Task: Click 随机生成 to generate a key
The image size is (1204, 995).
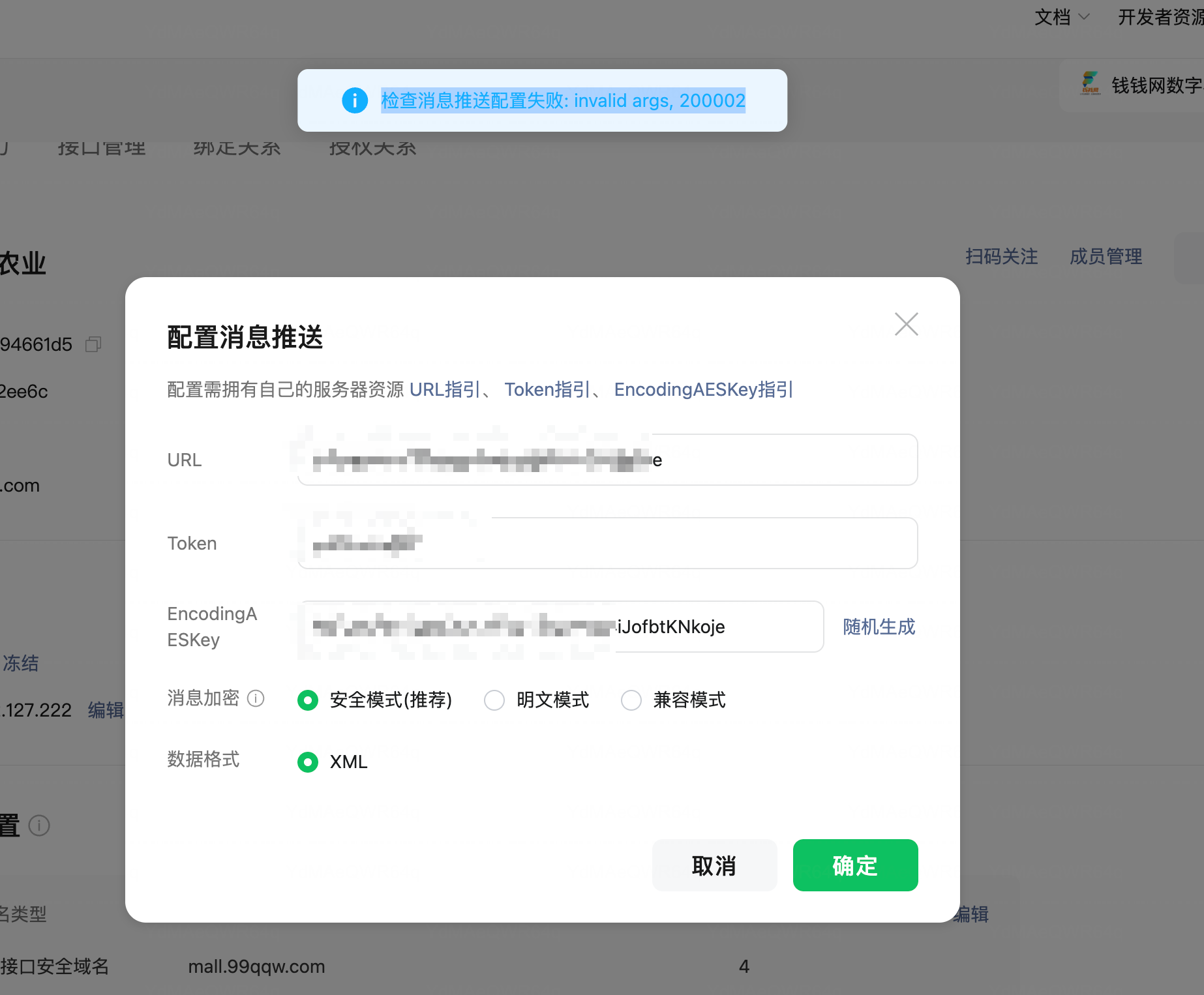Action: click(879, 627)
